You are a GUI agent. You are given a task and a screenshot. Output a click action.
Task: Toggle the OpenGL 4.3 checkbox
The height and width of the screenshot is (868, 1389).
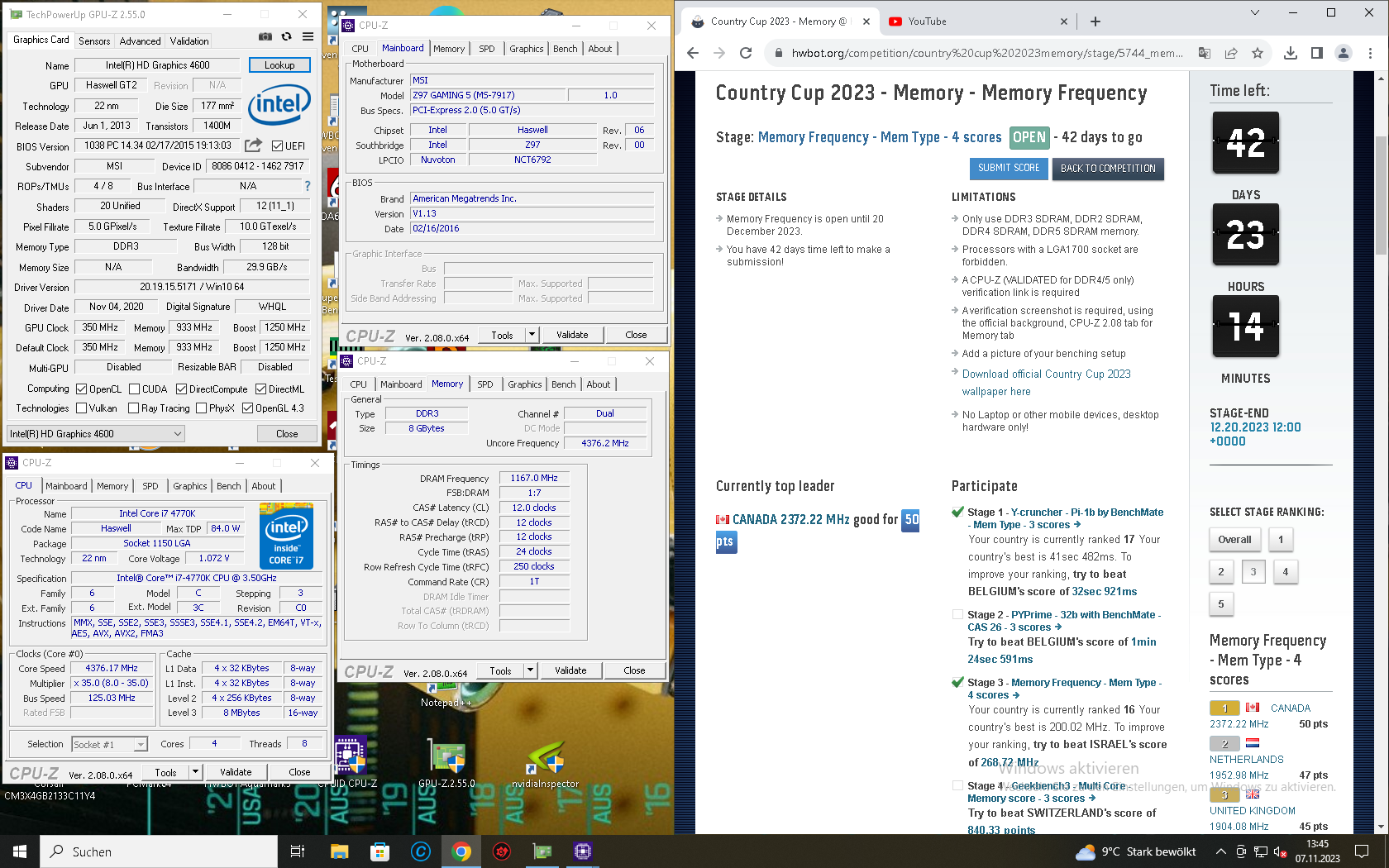point(247,408)
